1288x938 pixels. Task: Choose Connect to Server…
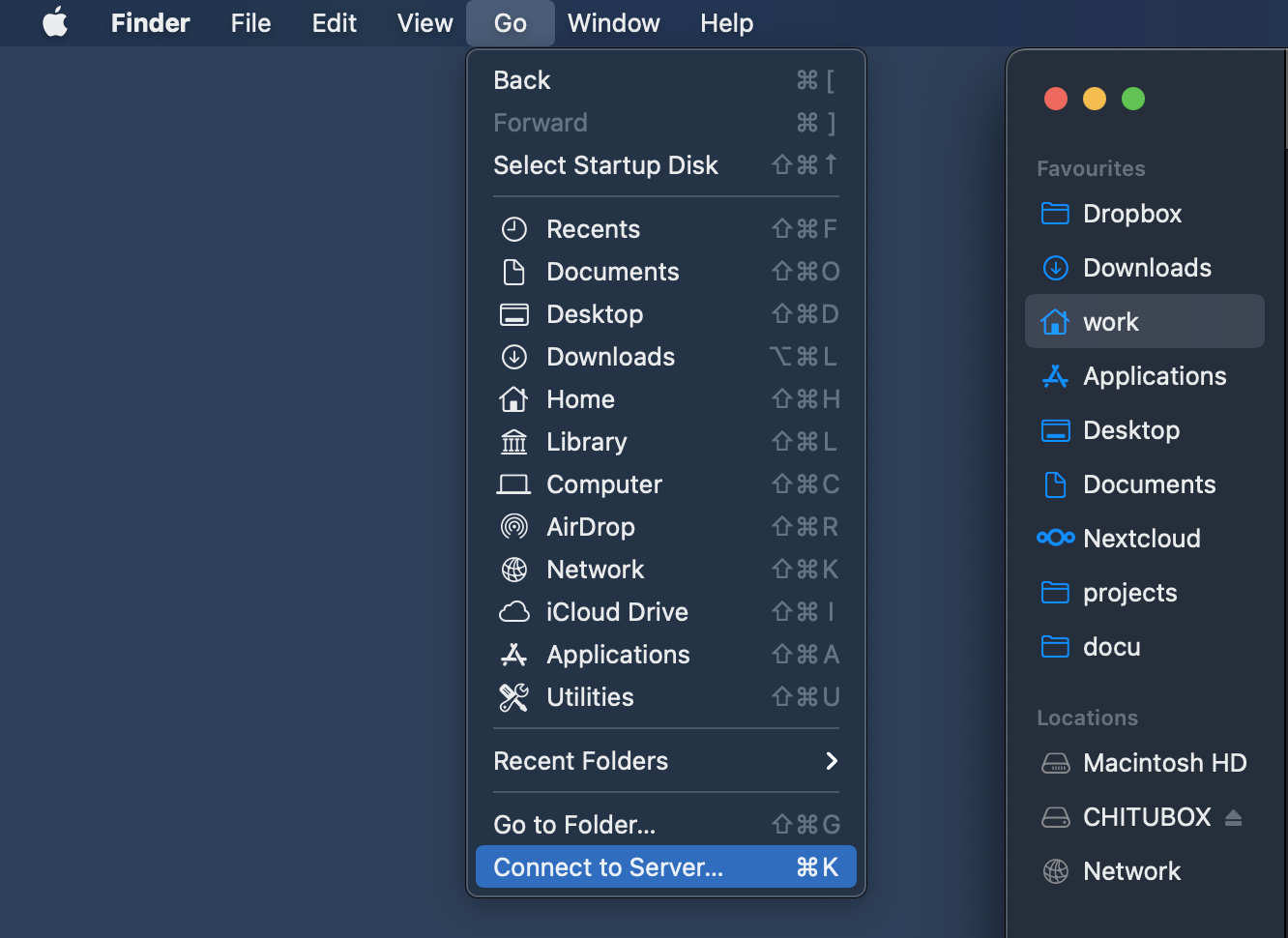pyautogui.click(x=666, y=867)
